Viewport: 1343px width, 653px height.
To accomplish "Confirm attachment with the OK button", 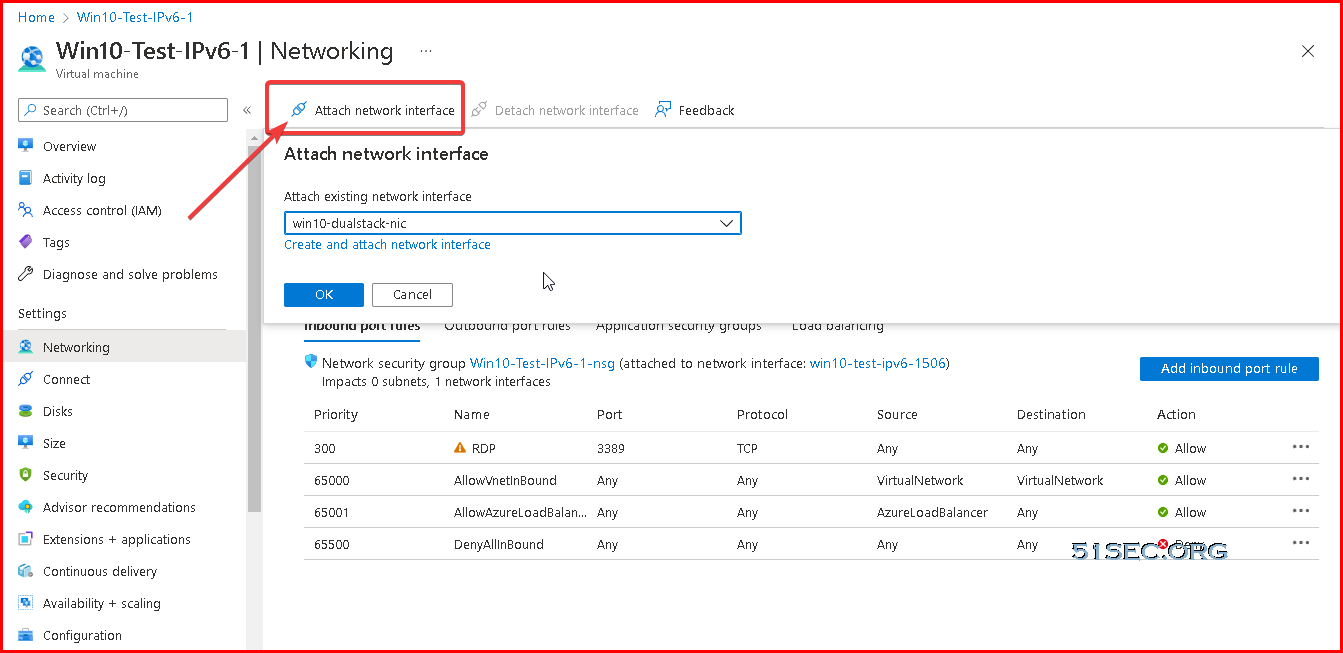I will (324, 295).
